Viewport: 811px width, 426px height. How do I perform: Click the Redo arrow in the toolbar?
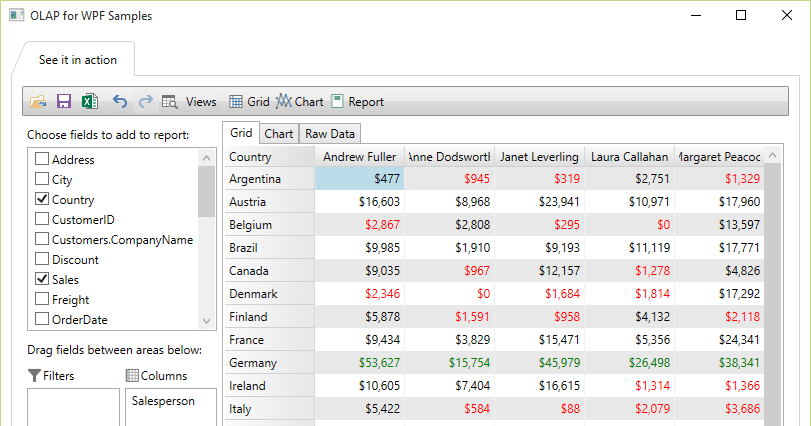[x=145, y=101]
